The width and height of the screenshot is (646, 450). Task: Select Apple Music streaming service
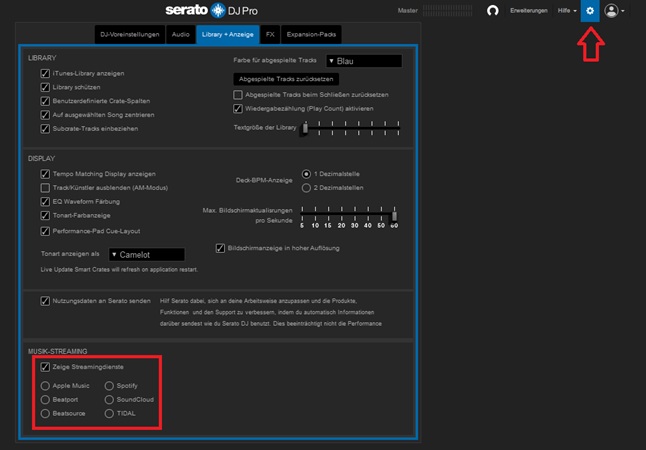point(45,386)
